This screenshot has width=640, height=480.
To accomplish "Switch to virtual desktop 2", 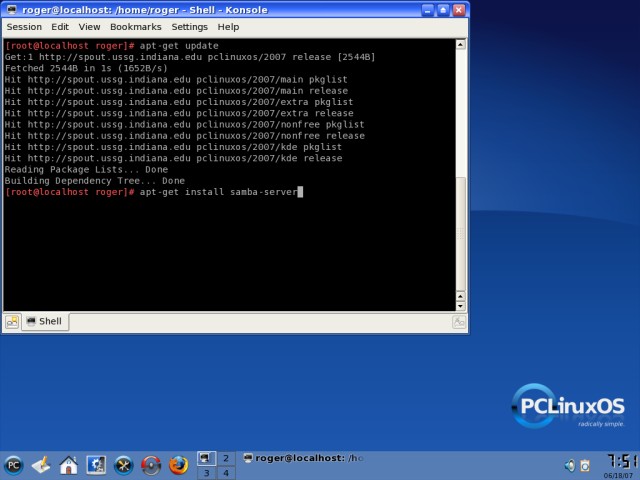I will (226, 458).
